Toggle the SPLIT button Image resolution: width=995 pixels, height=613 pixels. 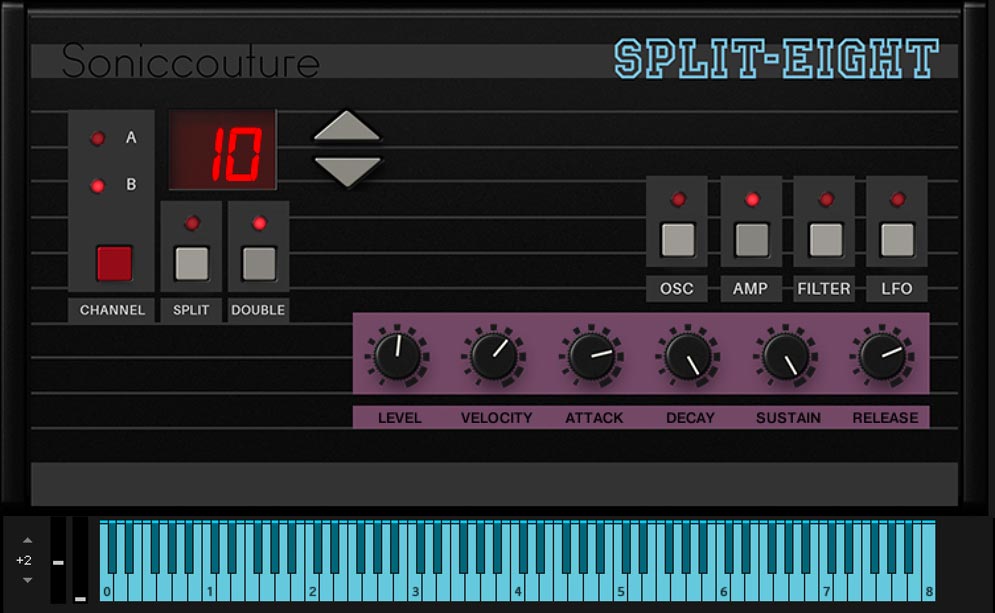(x=192, y=263)
